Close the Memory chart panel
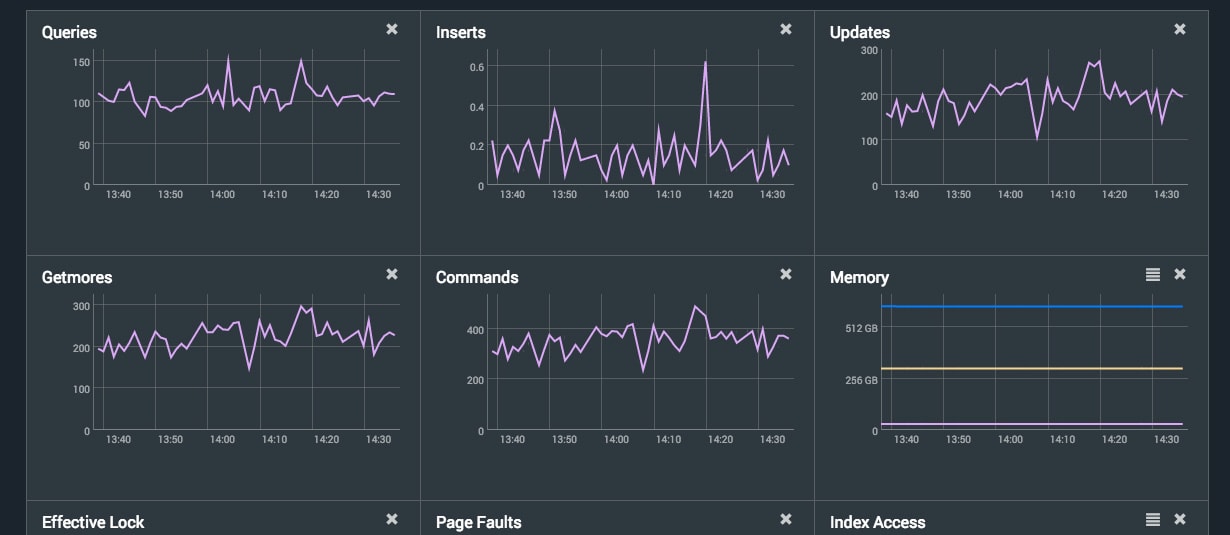This screenshot has height=535, width=1230. pos(1180,274)
